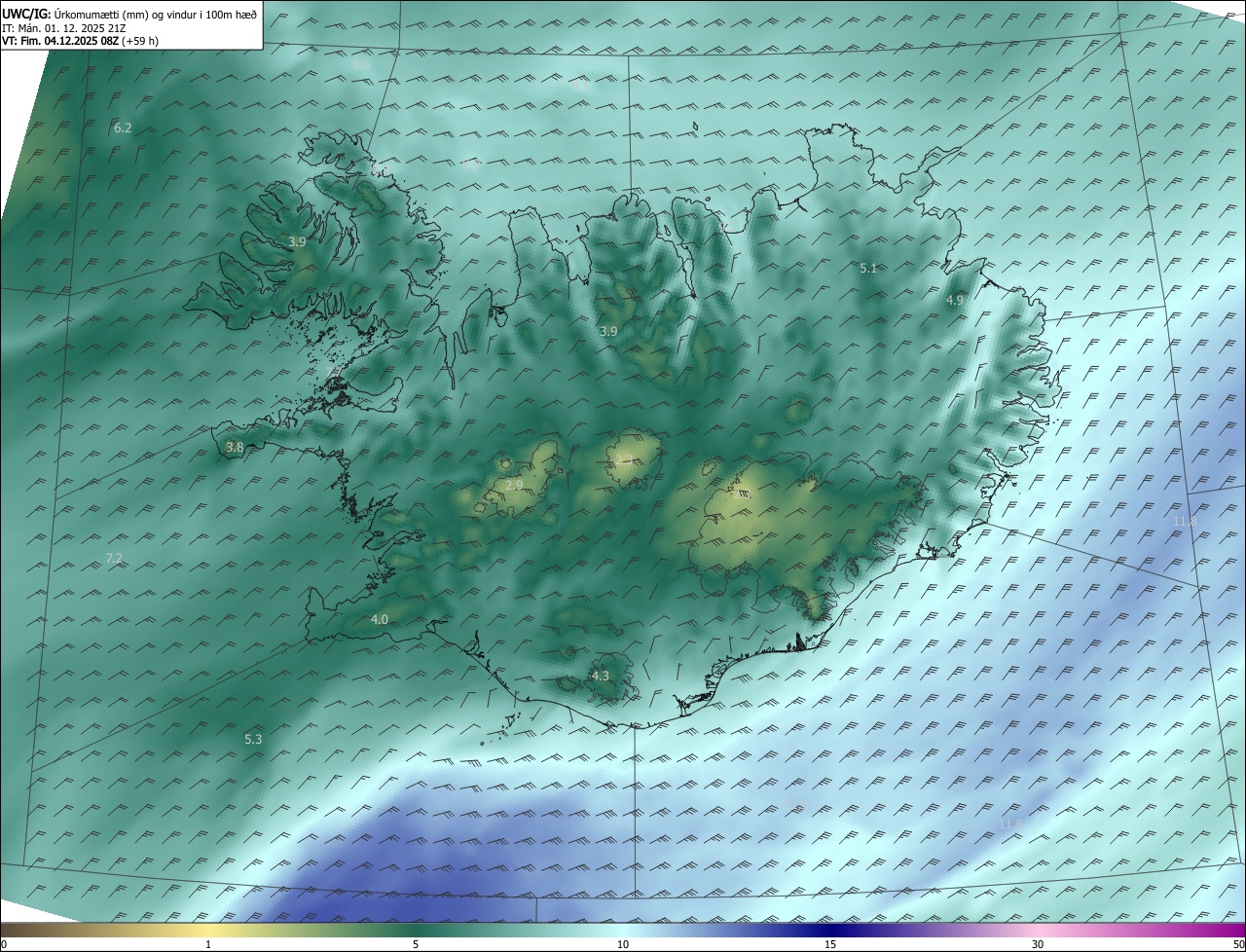
Task: Click the 7.2 value over the western sea
Action: click(114, 558)
